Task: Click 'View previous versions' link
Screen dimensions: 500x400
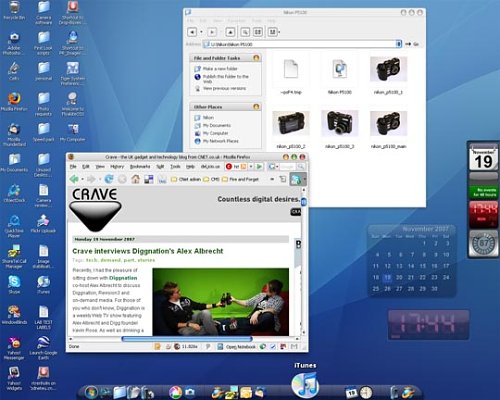Action: [x=224, y=88]
